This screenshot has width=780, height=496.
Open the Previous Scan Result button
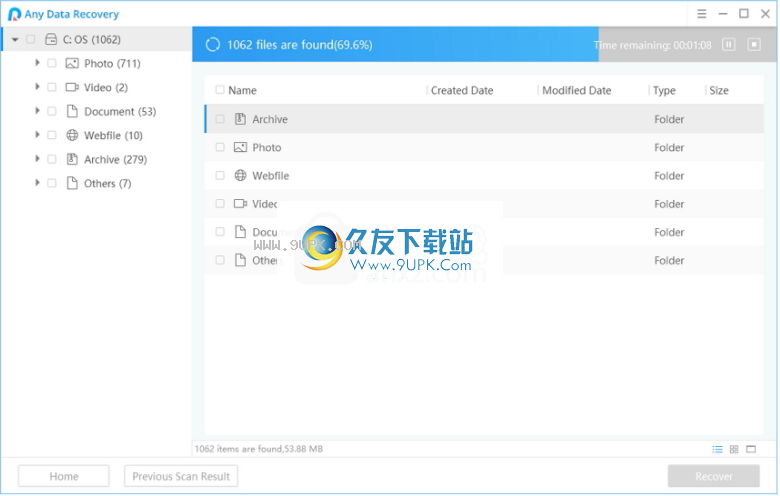point(181,477)
